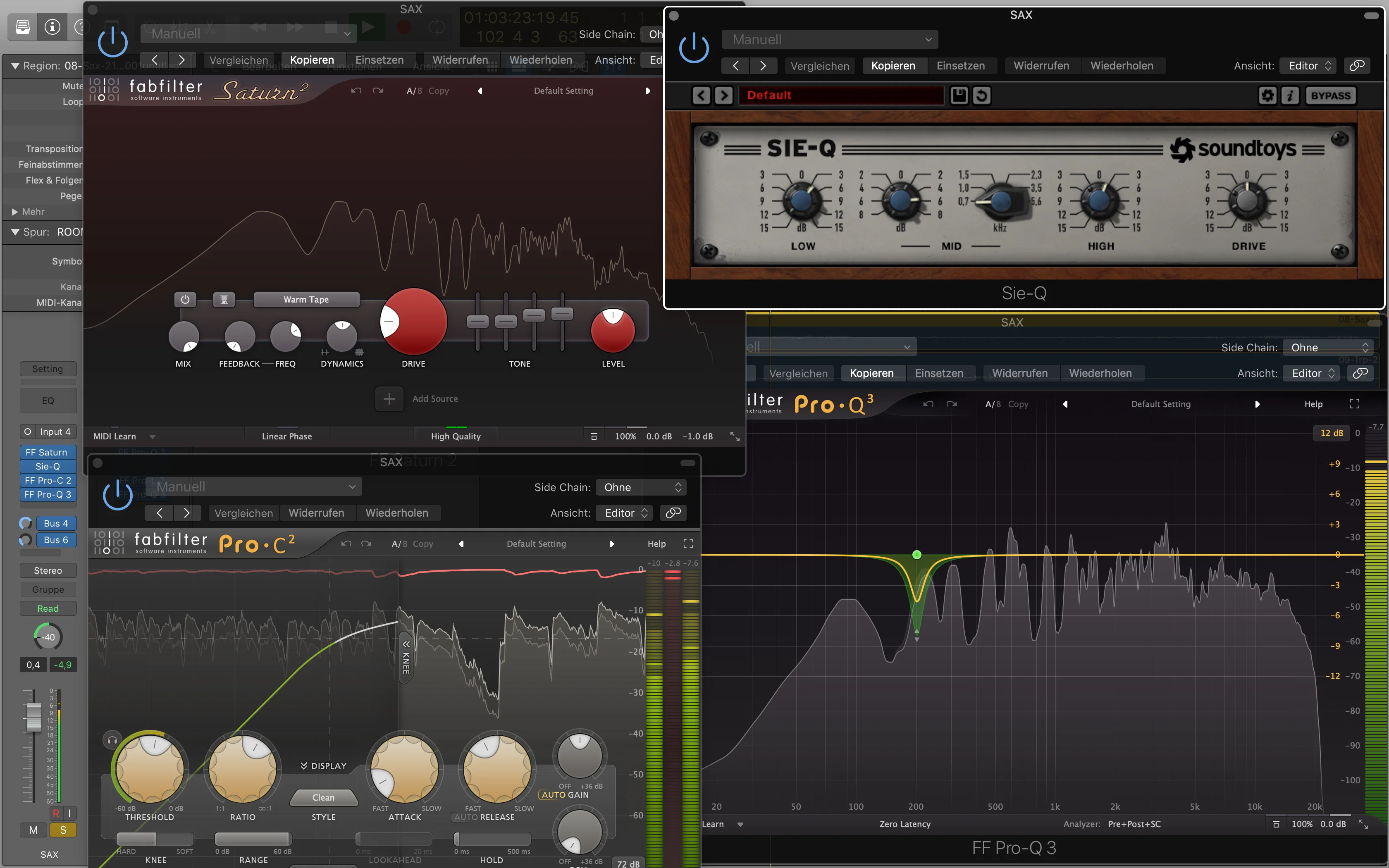
Task: Select the FF Pro-C 2 insert slot
Action: point(48,480)
